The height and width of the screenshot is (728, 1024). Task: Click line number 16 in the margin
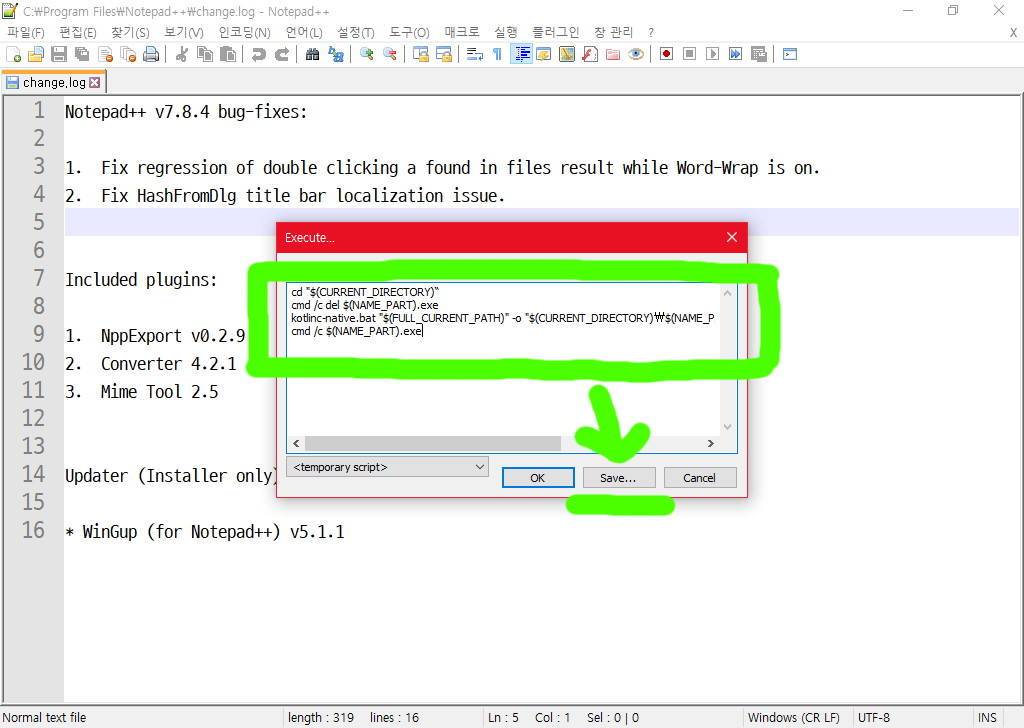[x=33, y=530]
